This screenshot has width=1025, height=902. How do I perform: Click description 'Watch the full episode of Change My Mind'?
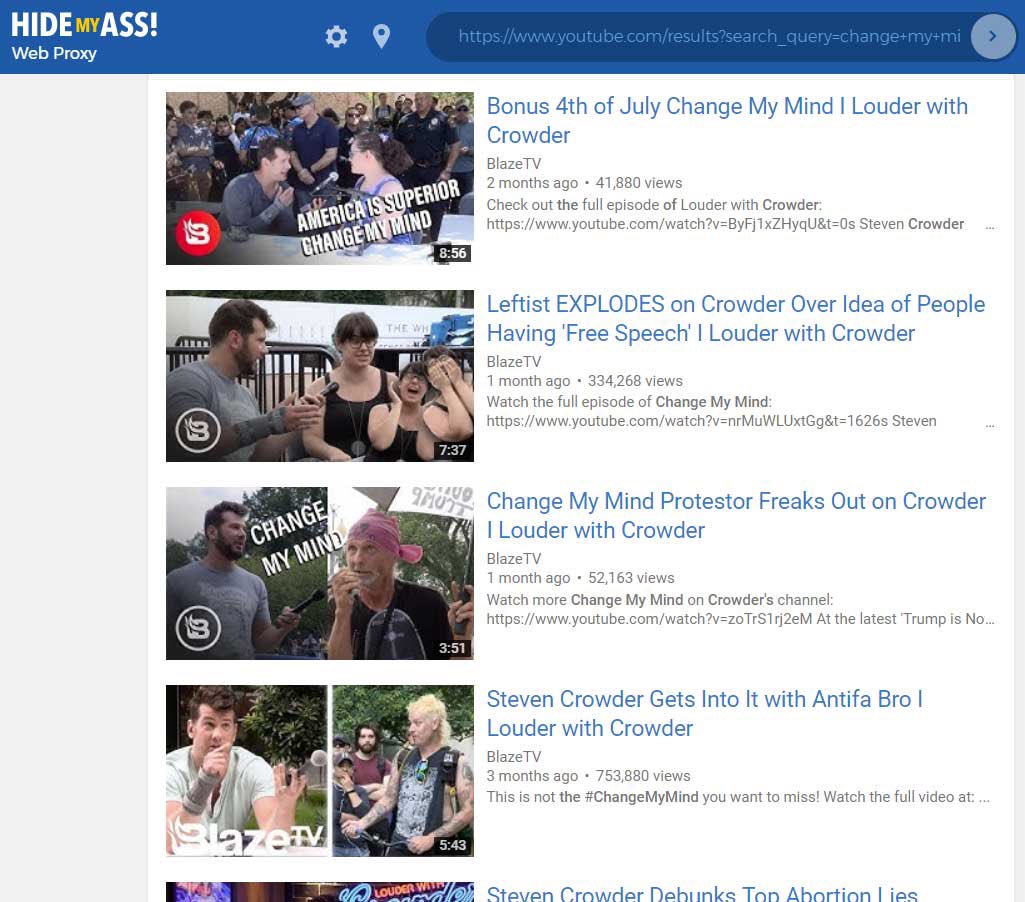click(629, 402)
